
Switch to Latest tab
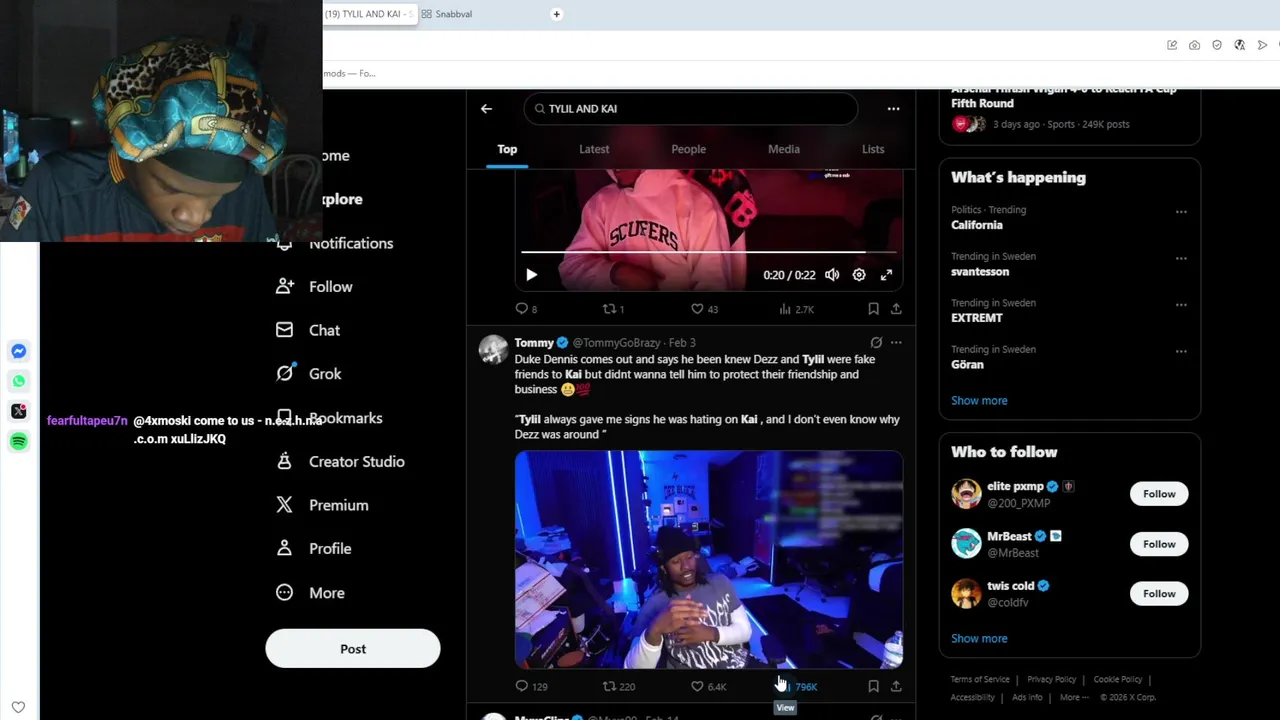594,149
